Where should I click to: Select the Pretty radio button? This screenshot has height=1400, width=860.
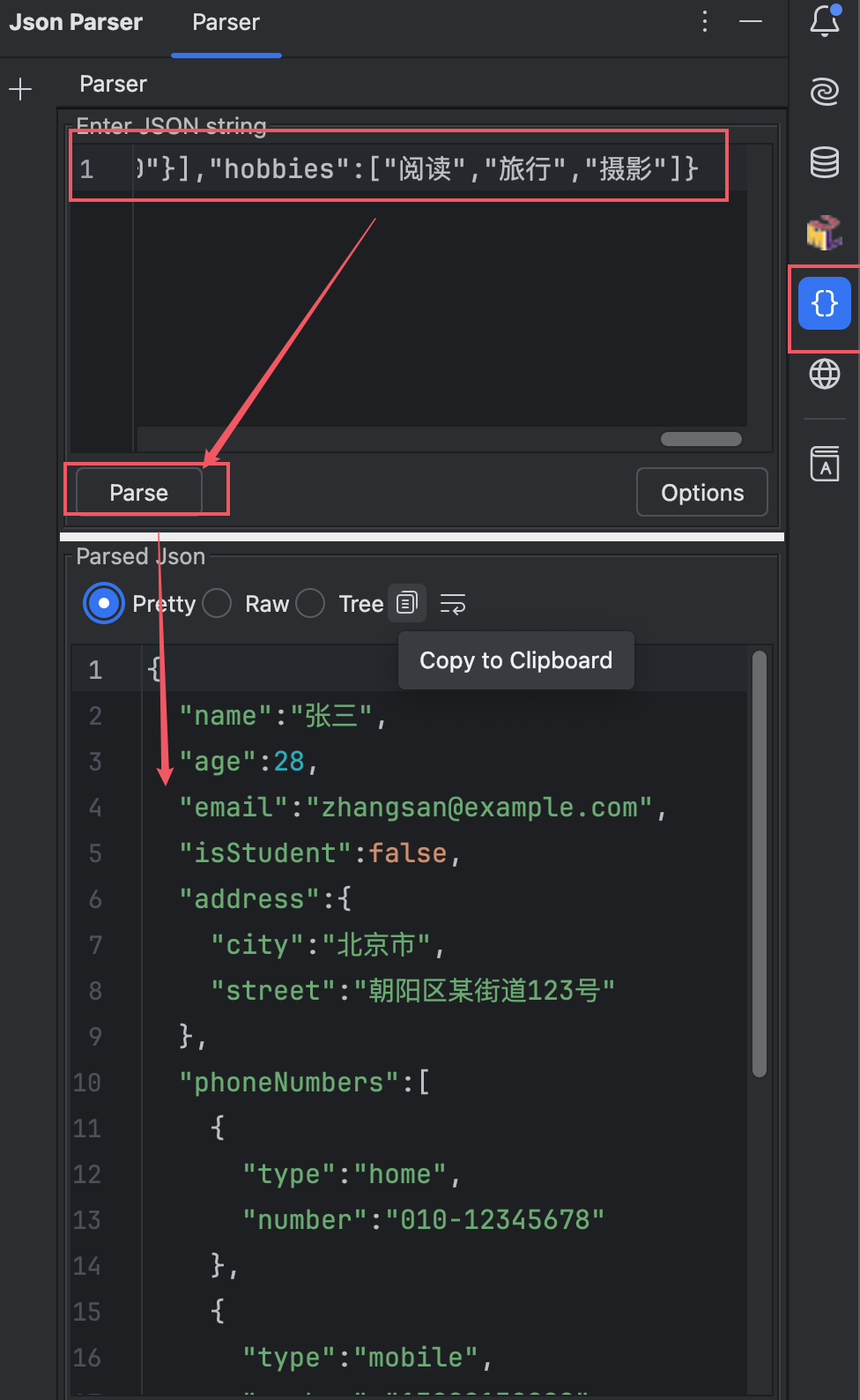pos(104,604)
